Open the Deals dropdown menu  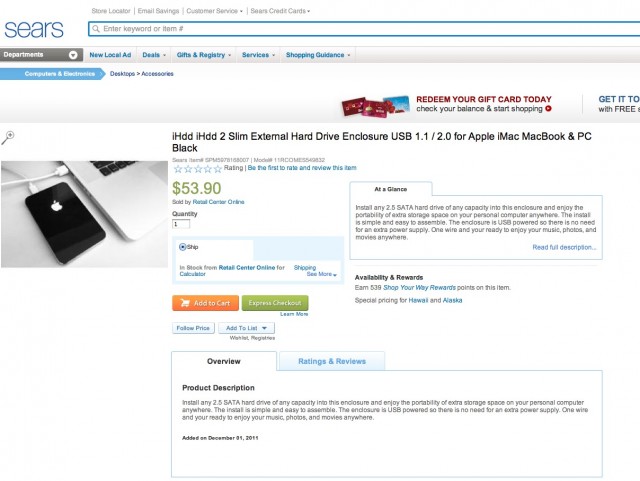(154, 55)
